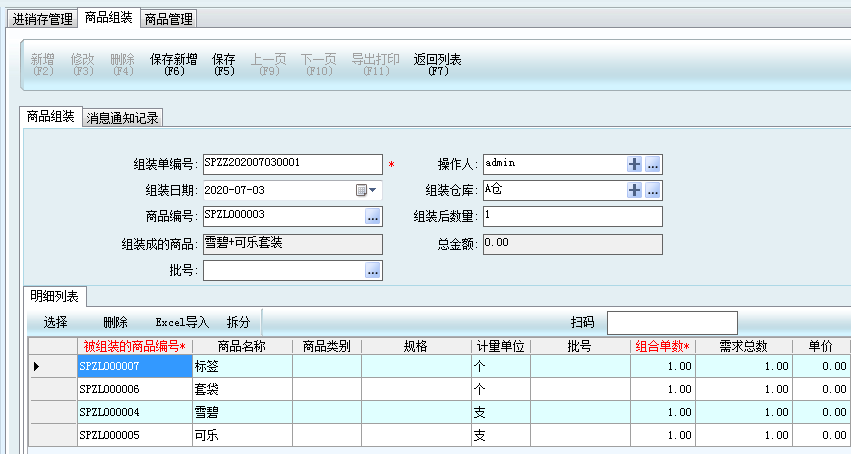The width and height of the screenshot is (851, 454).
Task: Click 保存新增 (F6) toolbar button
Action: (x=174, y=65)
